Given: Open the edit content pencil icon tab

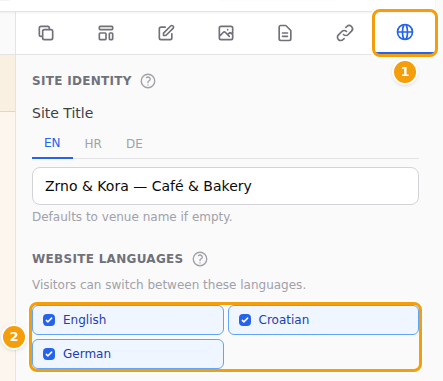Looking at the screenshot, I should 166,33.
